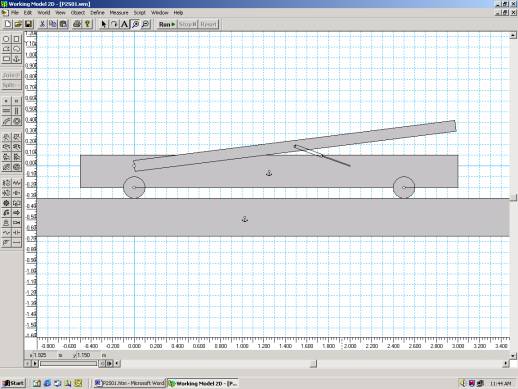Click the horizontal scrollbar thumb
The width and height of the screenshot is (518, 389).
313,363
